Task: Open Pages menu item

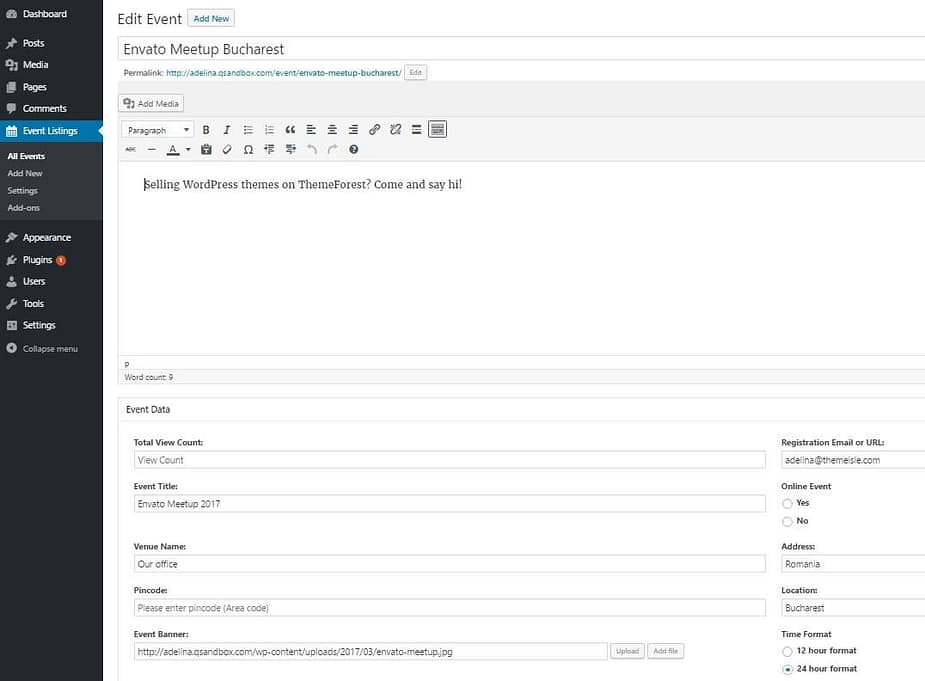Action: click(51, 87)
